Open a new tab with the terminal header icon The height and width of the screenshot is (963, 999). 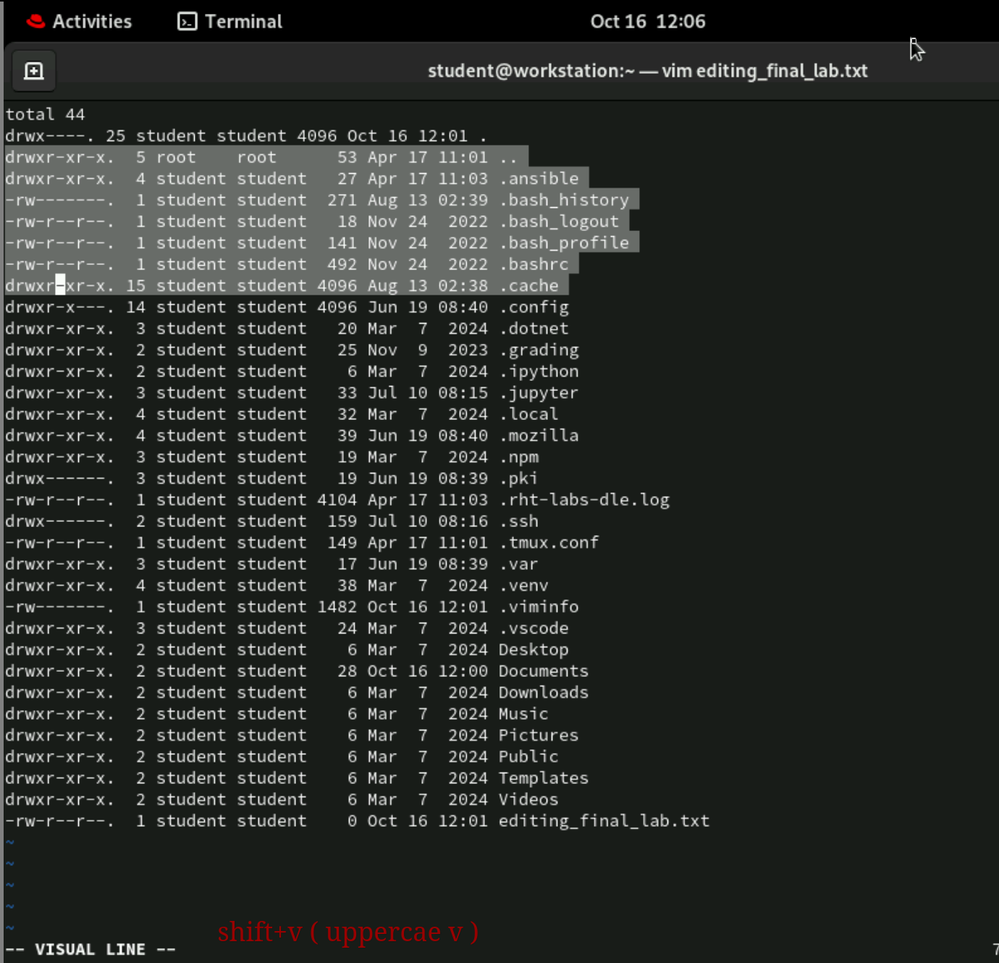click(33, 71)
